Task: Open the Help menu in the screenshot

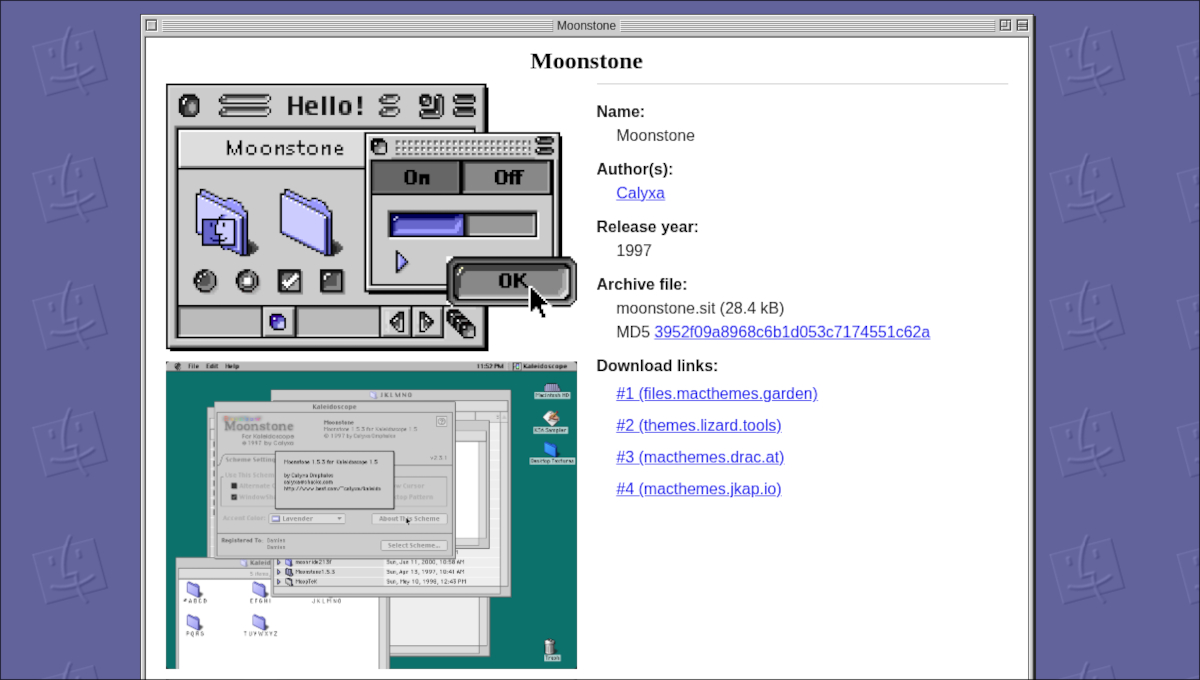Action: point(232,367)
